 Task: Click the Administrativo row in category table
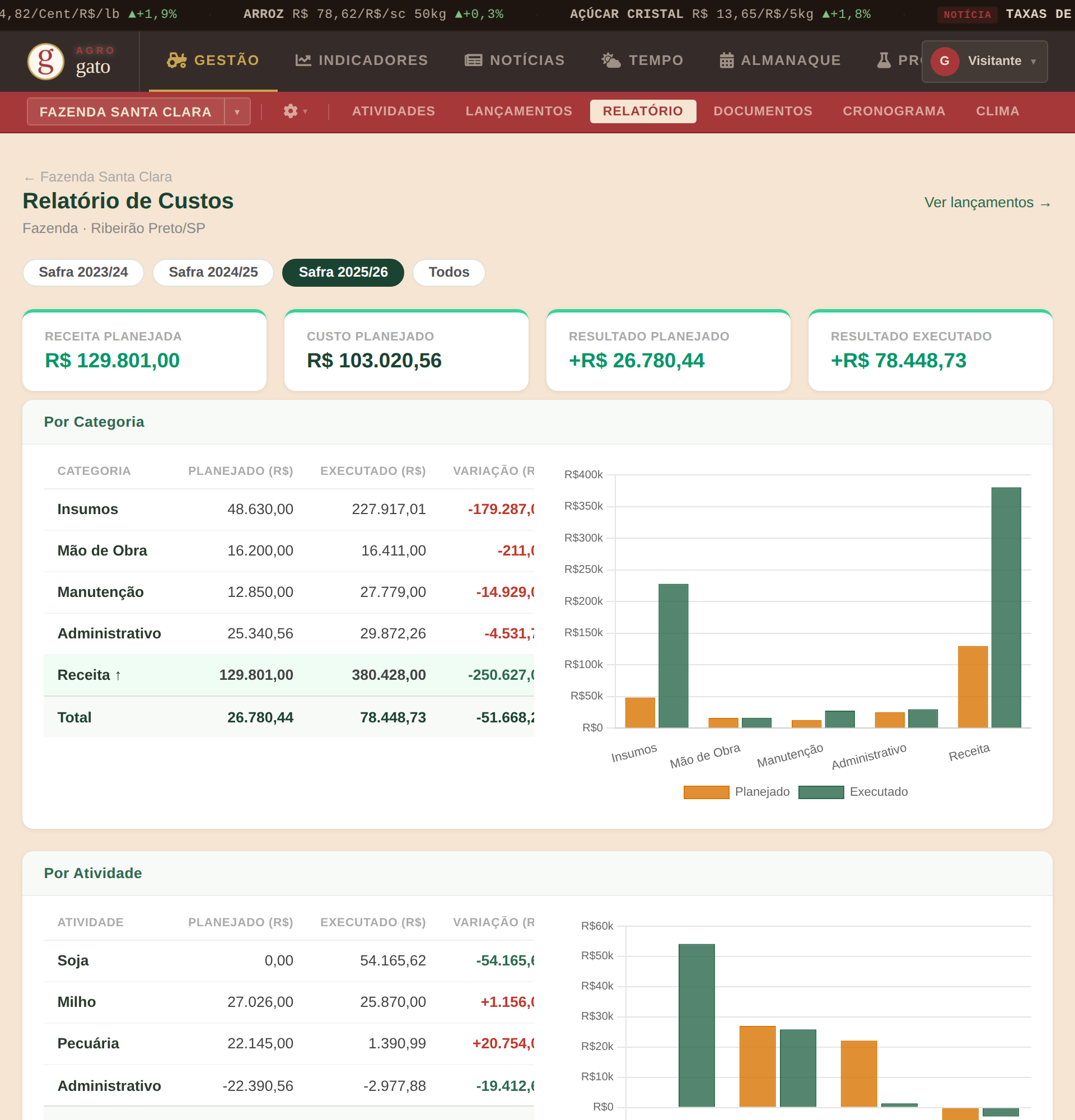[288, 634]
